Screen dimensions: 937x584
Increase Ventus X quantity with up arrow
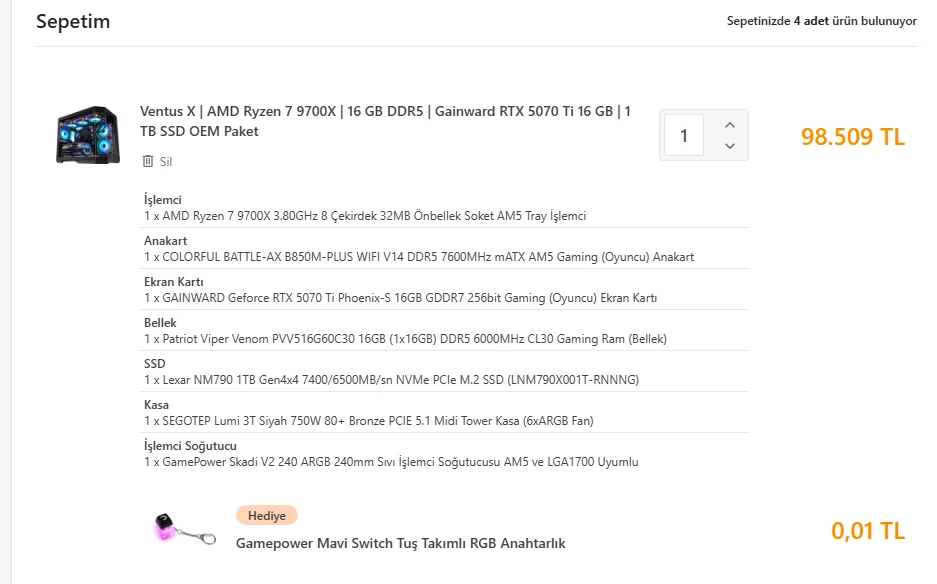(x=730, y=125)
